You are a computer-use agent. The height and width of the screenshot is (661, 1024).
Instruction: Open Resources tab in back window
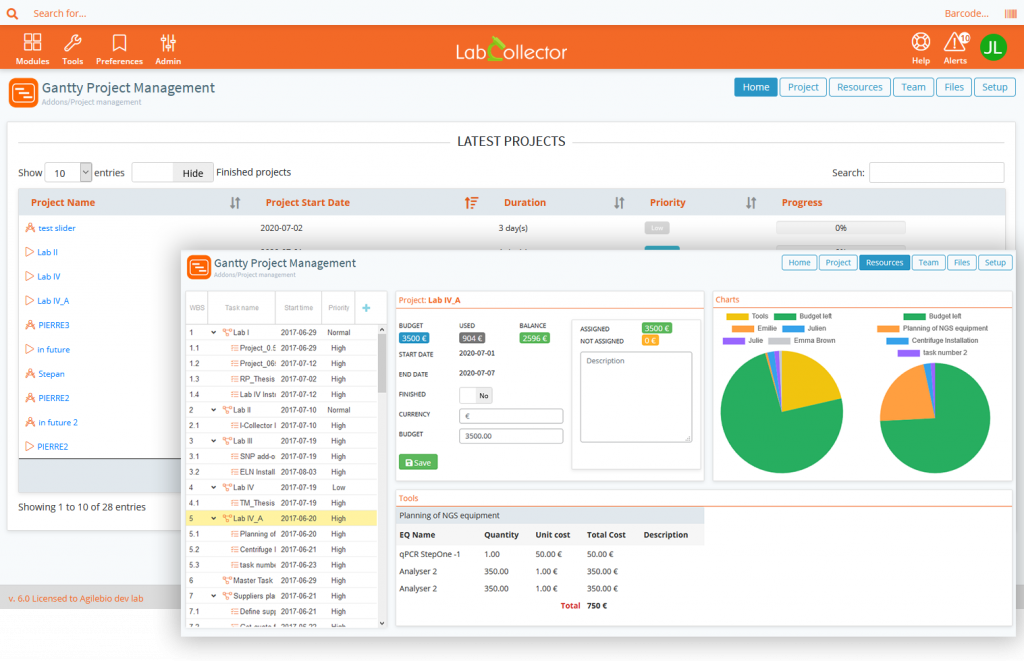tap(859, 87)
